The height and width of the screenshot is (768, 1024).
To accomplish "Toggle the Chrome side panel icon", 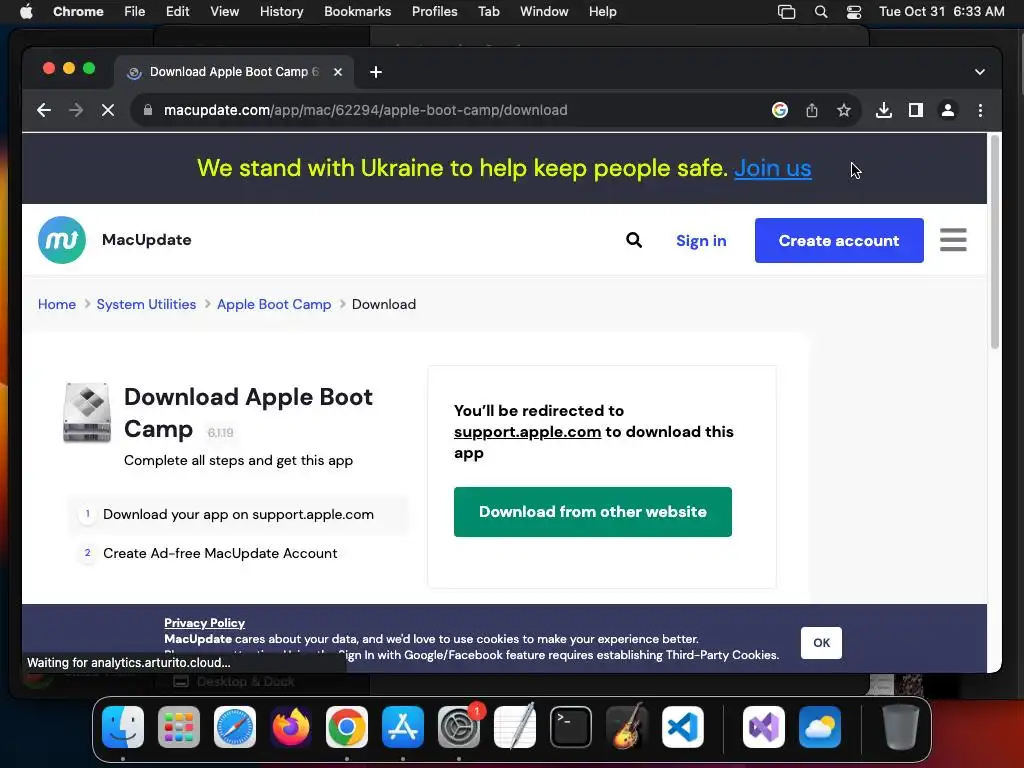I will click(x=916, y=110).
